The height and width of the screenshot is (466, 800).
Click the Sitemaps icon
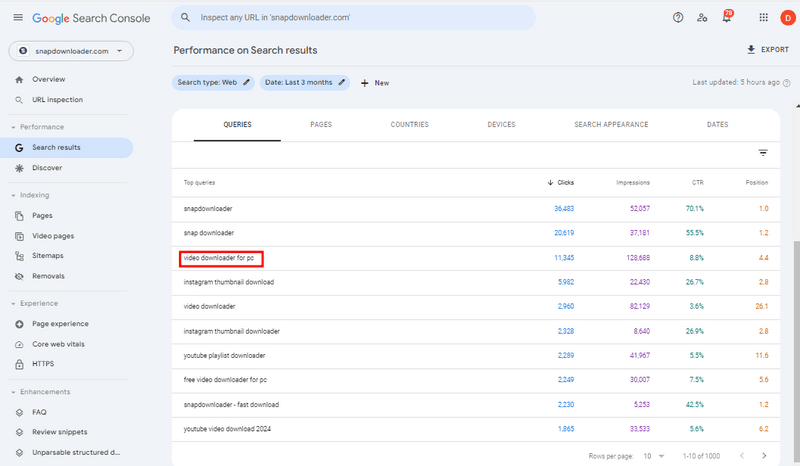[19, 256]
